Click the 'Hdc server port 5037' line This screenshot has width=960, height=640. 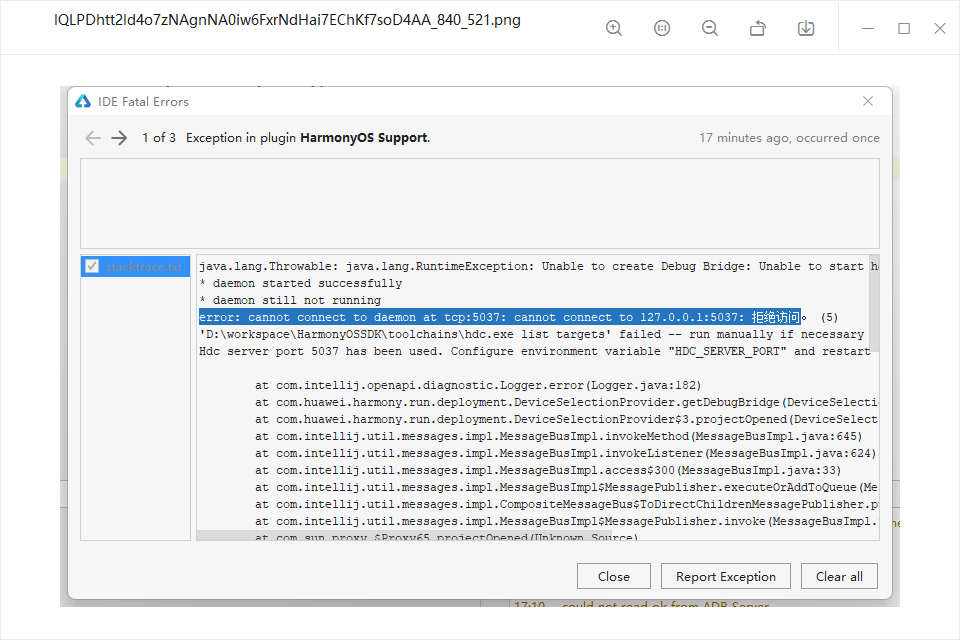coord(534,352)
